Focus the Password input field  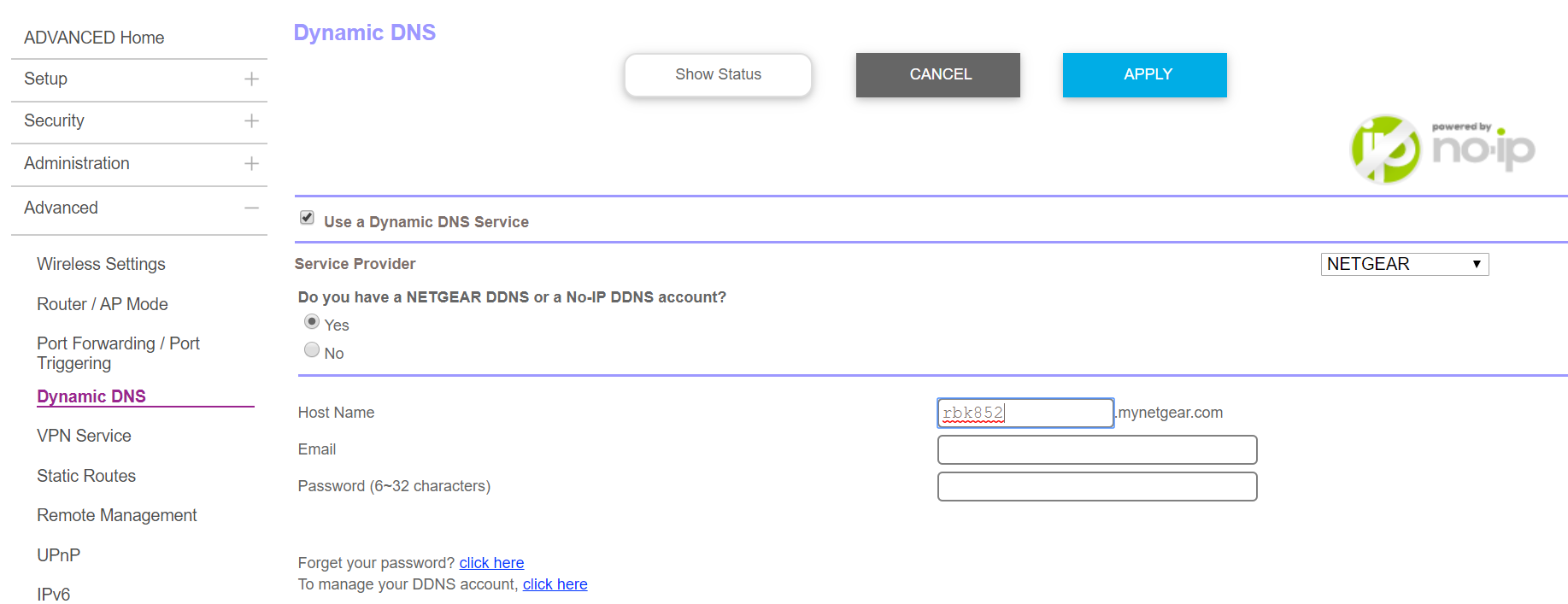coord(1097,486)
